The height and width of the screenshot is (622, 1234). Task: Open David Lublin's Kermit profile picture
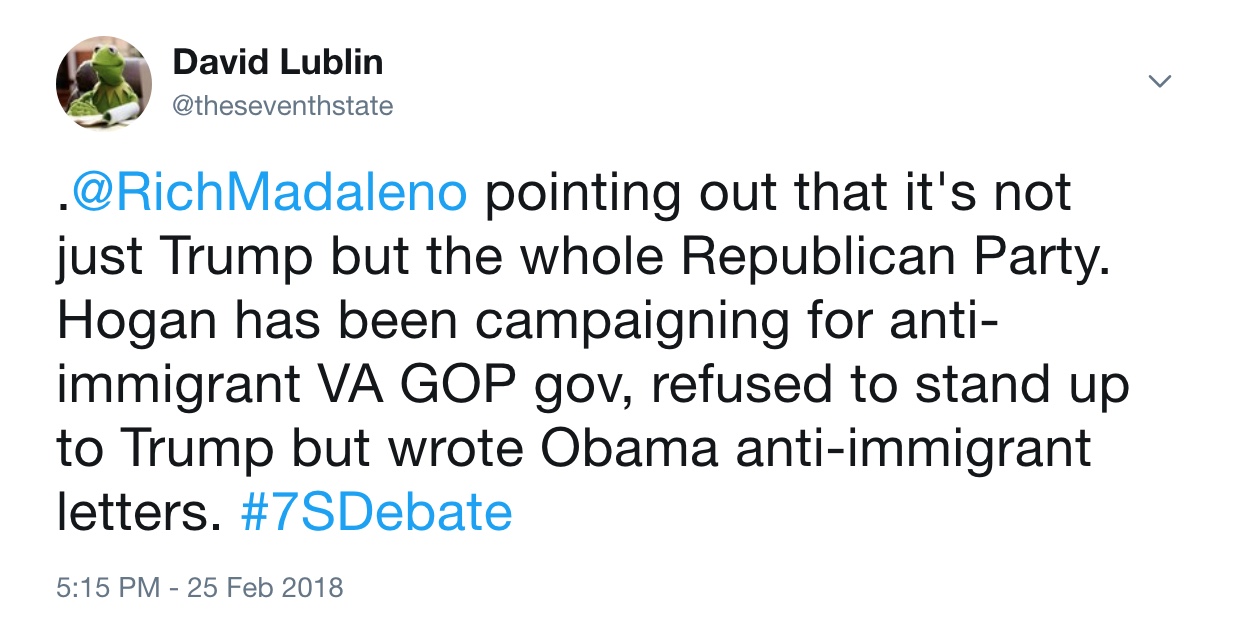pyautogui.click(x=104, y=85)
